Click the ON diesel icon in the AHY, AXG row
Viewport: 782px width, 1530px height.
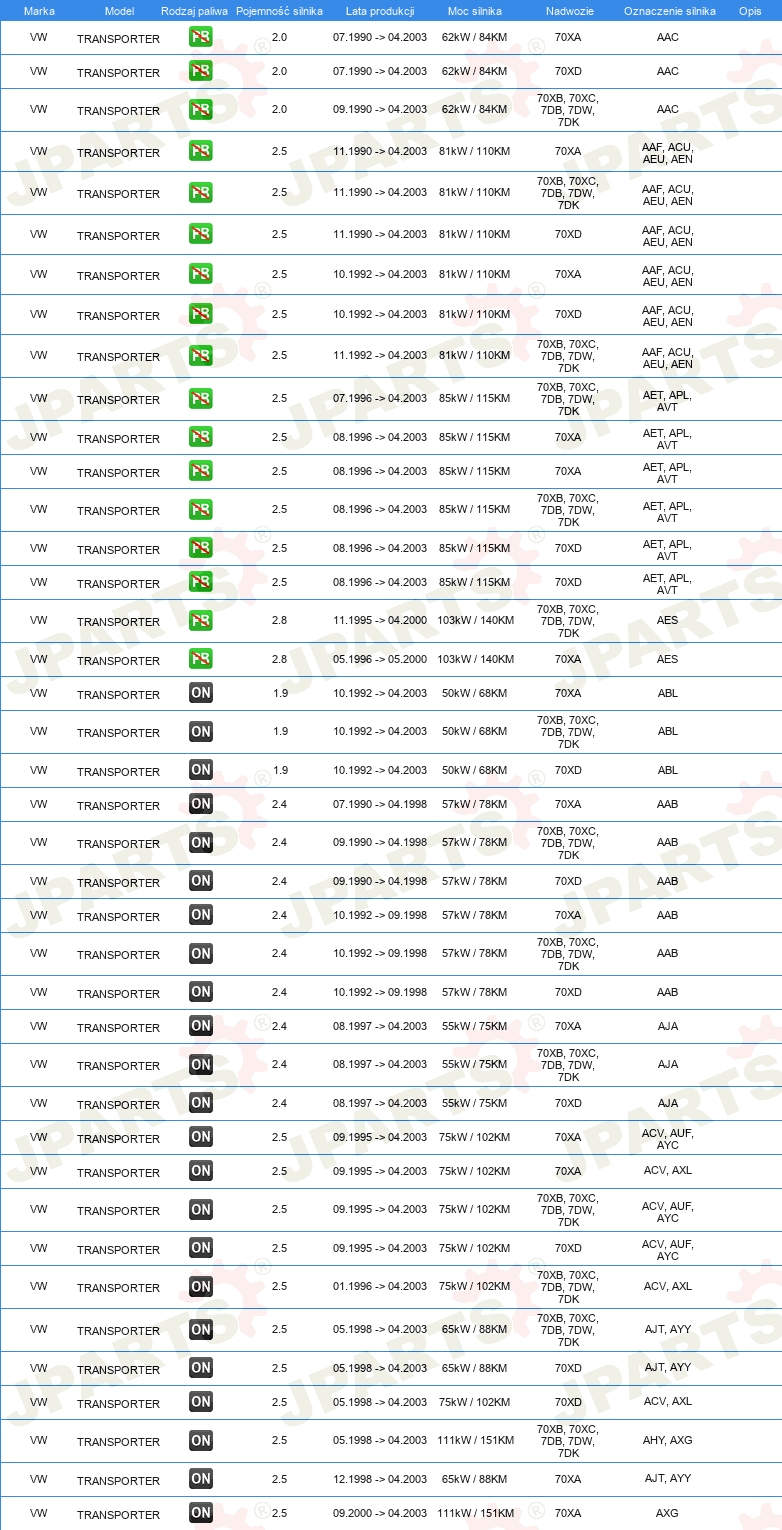201,1440
